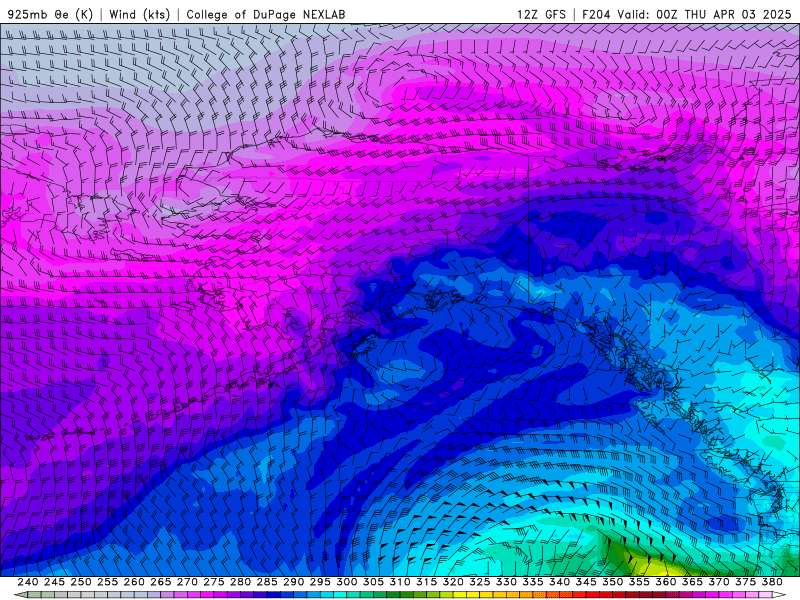Image resolution: width=800 pixels, height=600 pixels.
Task: Click the 330 legend number
Action: coord(506,582)
